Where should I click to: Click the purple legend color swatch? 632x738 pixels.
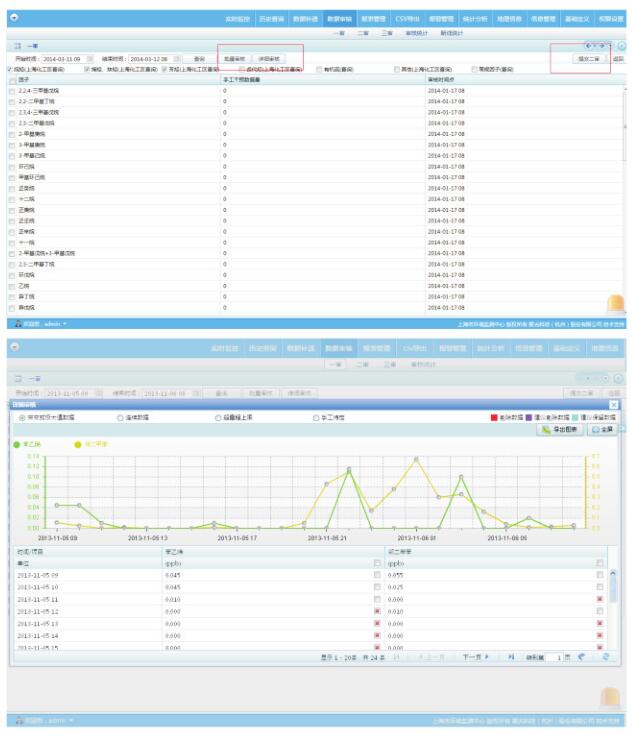click(528, 417)
